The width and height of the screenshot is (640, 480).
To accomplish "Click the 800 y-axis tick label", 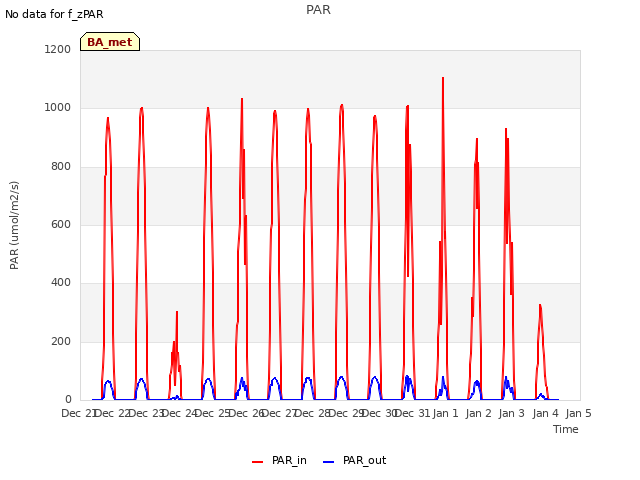I will tap(61, 167).
